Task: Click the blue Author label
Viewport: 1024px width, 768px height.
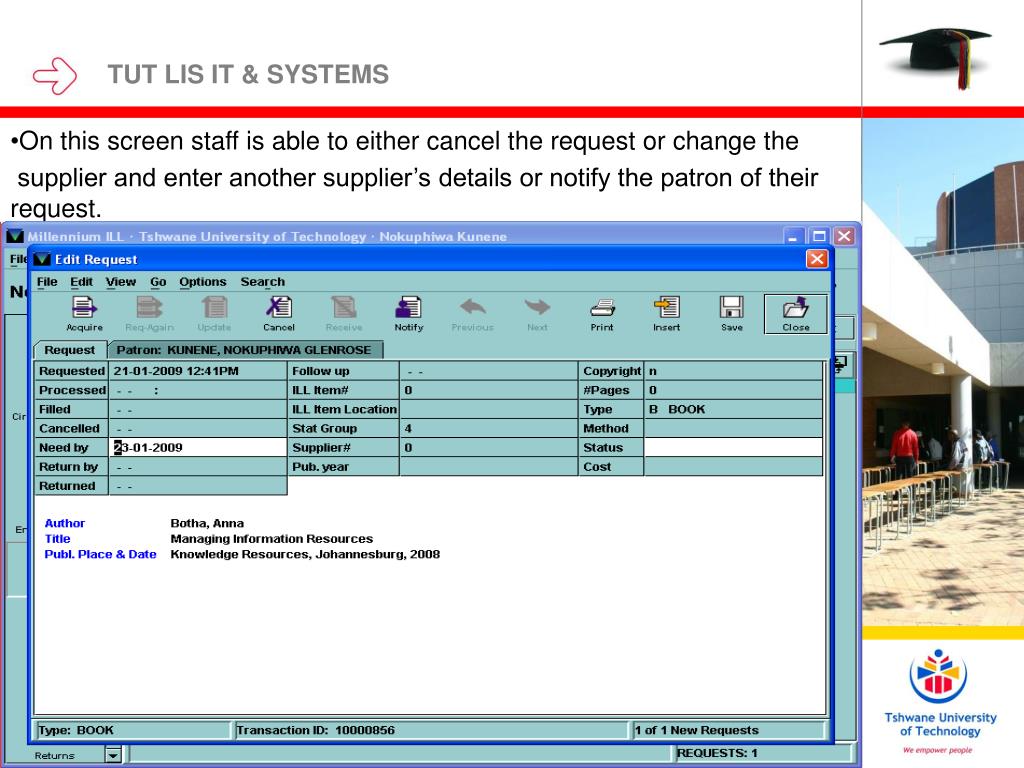Action: tap(65, 523)
